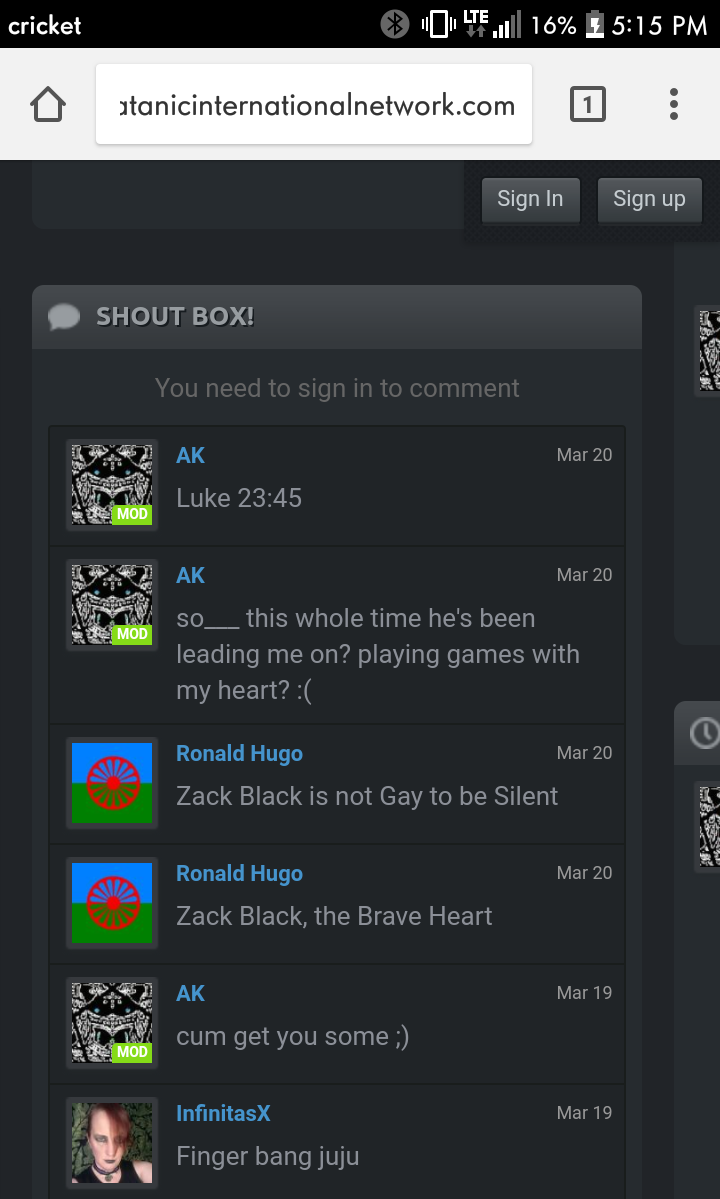This screenshot has width=720, height=1199.
Task: Open AK's profile link on 'cum get you some' post
Action: pos(190,993)
